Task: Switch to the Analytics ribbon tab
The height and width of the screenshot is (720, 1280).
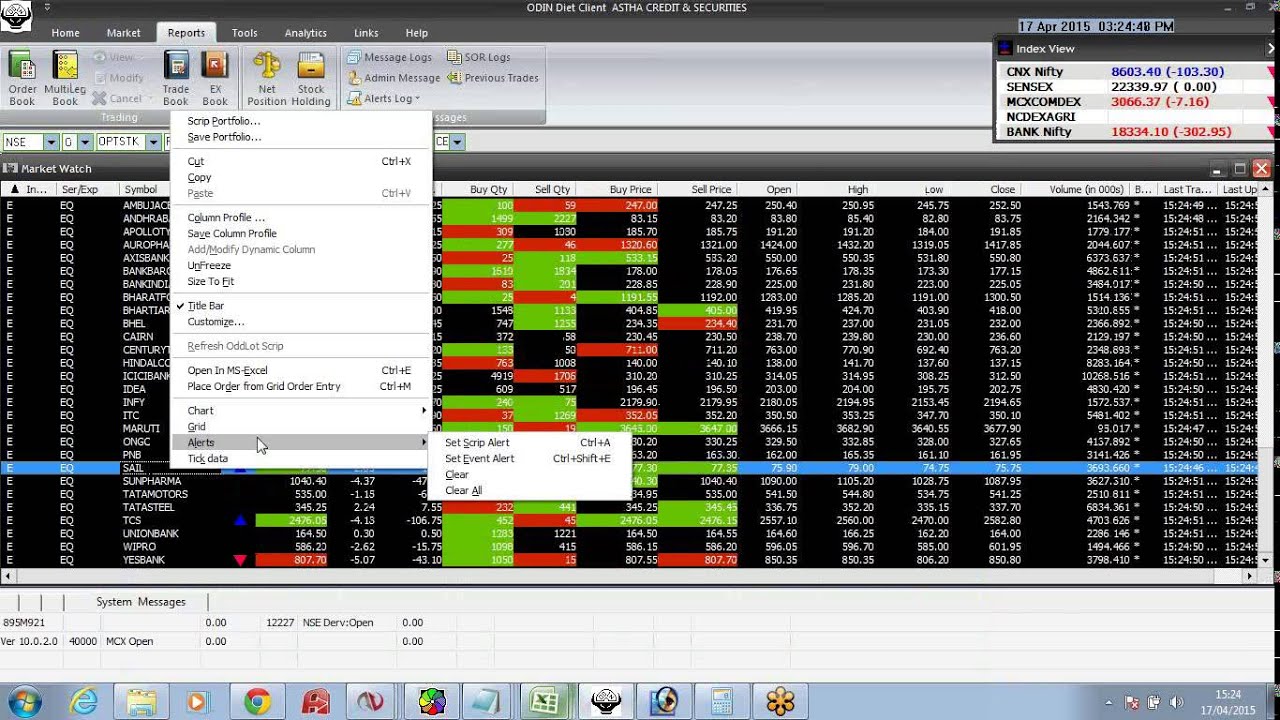Action: [x=306, y=33]
